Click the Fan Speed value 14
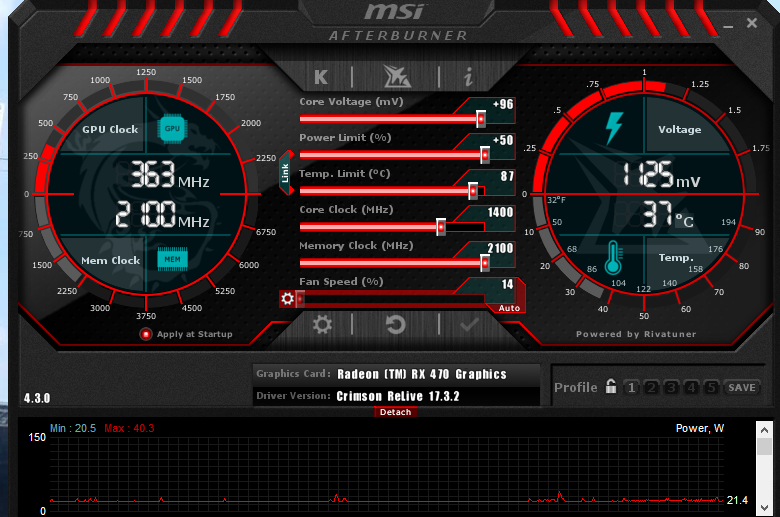Screen dimensions: 780x517 point(507,284)
